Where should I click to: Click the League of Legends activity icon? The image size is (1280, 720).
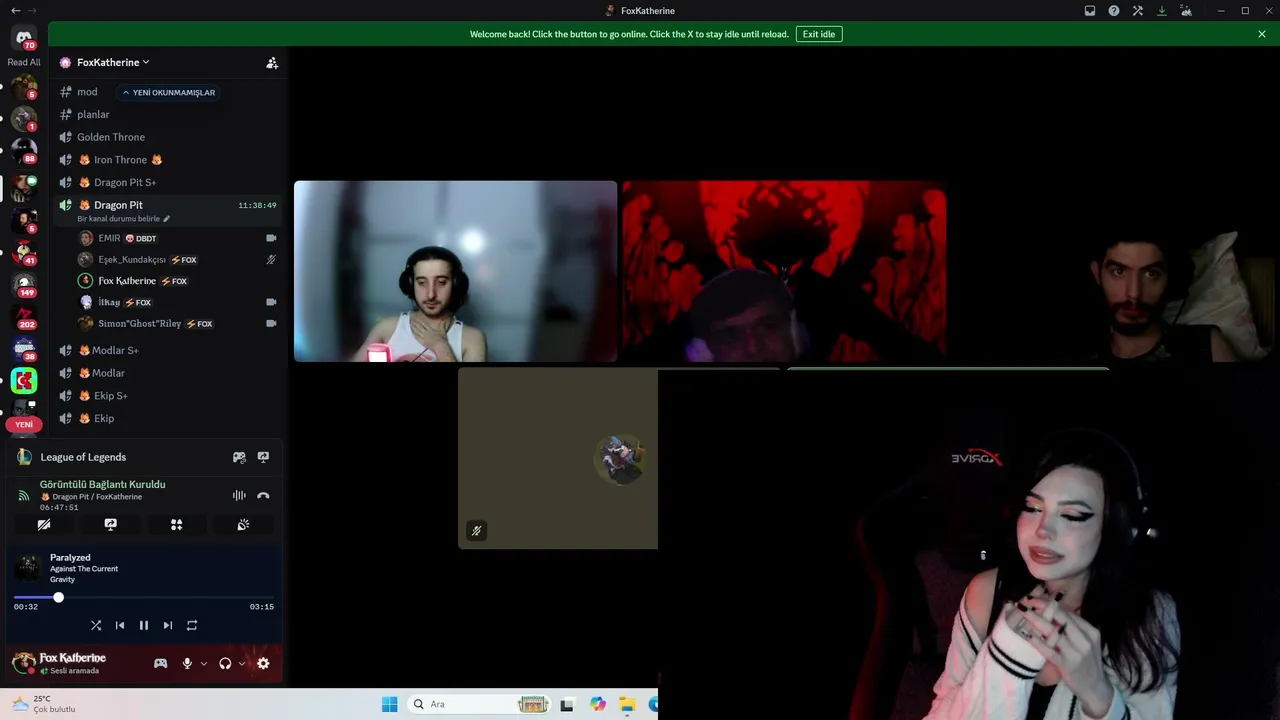click(x=24, y=457)
